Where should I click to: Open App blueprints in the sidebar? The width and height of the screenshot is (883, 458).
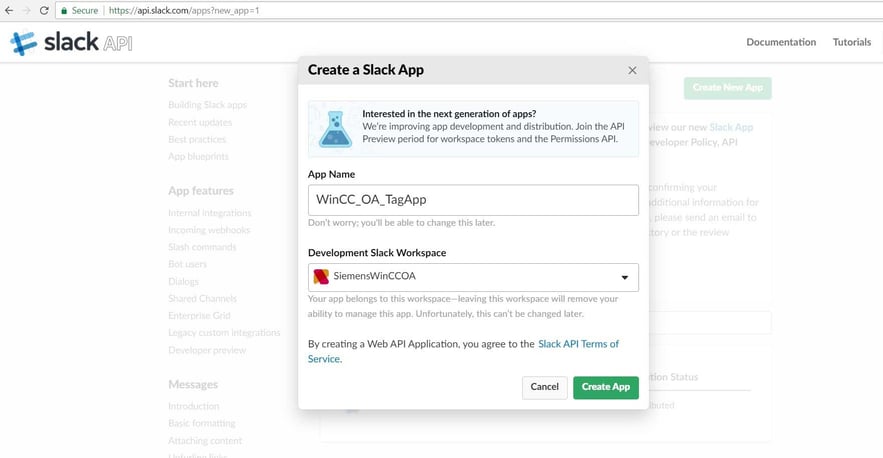[198, 156]
